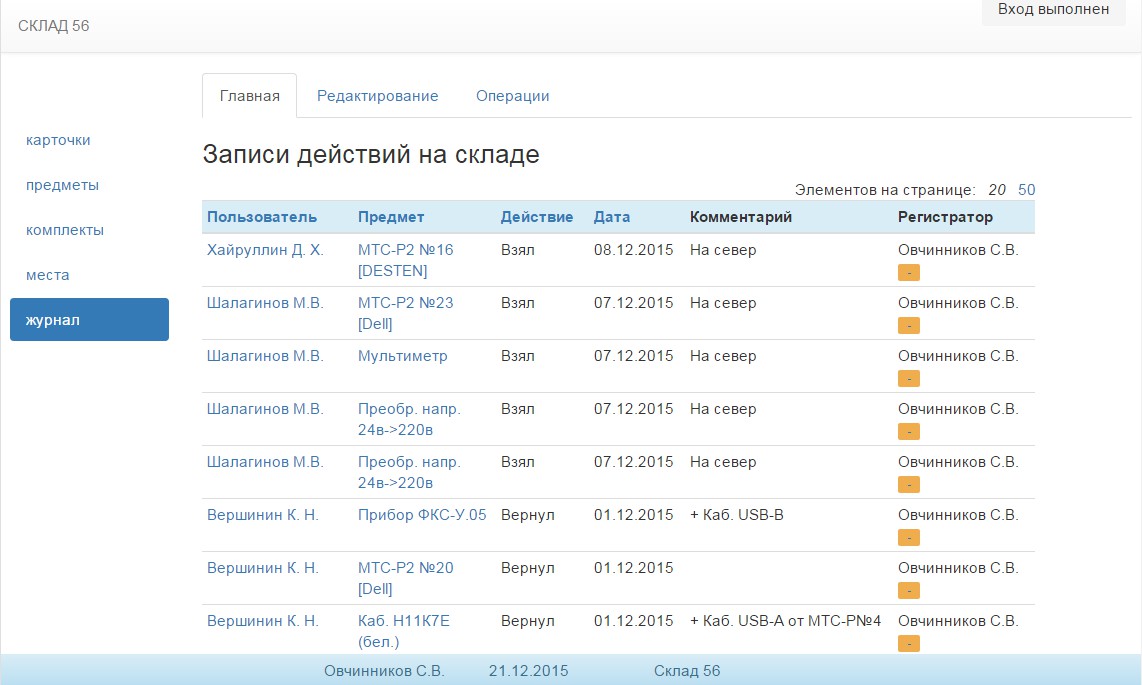Open Вершинин К. Н. in the Прибор ФКС-У.05 row
Image resolution: width=1142 pixels, height=685 pixels.
[x=263, y=515]
